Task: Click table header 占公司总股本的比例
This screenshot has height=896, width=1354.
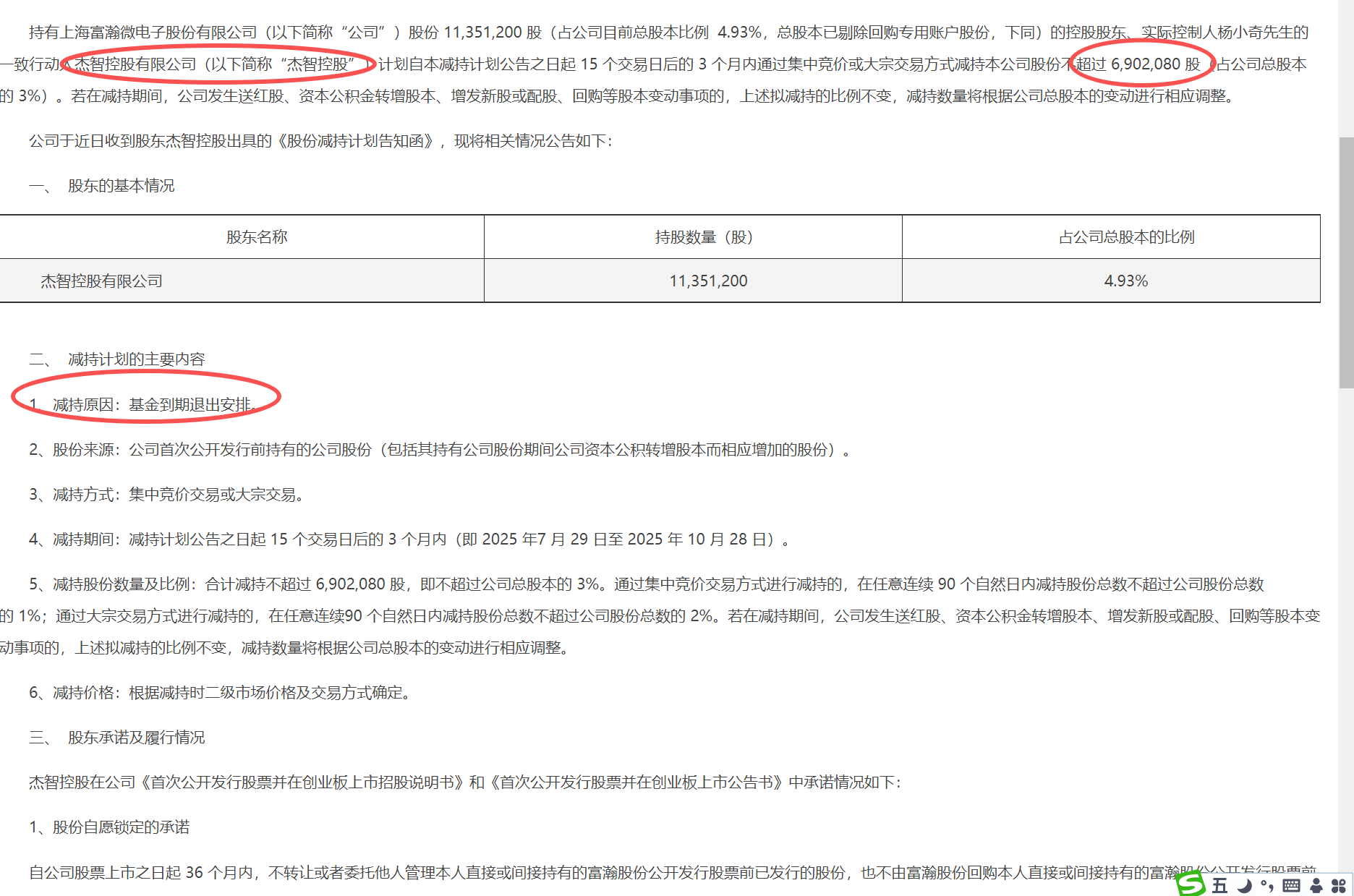Action: click(1126, 237)
